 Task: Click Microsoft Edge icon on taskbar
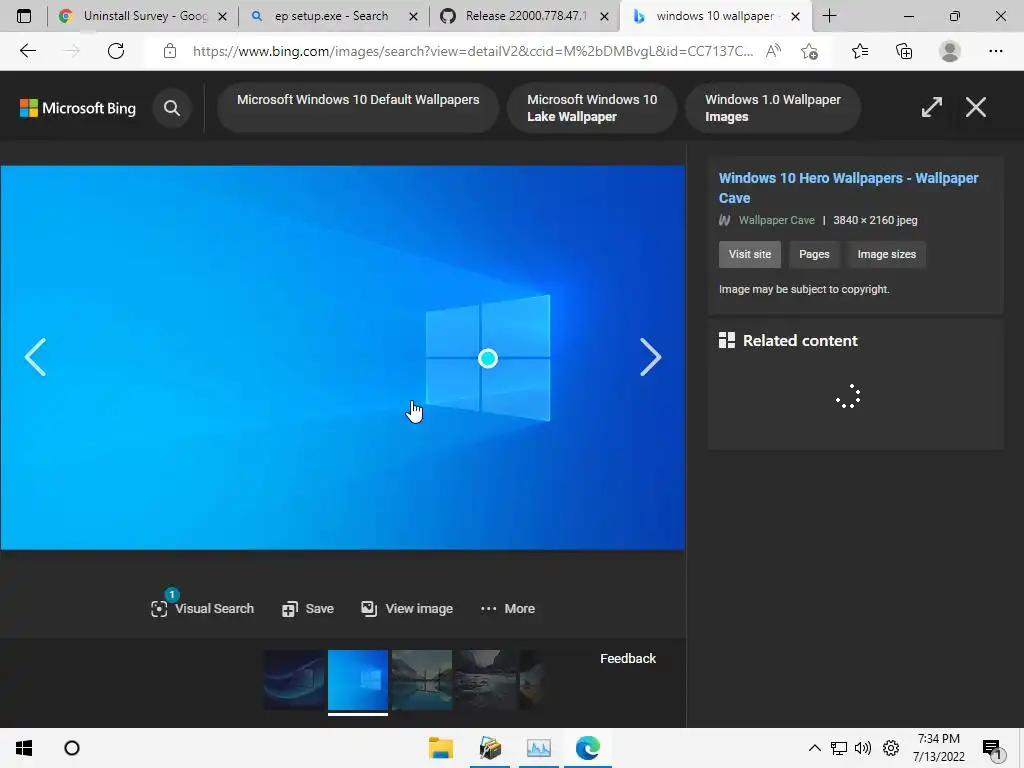tap(588, 748)
